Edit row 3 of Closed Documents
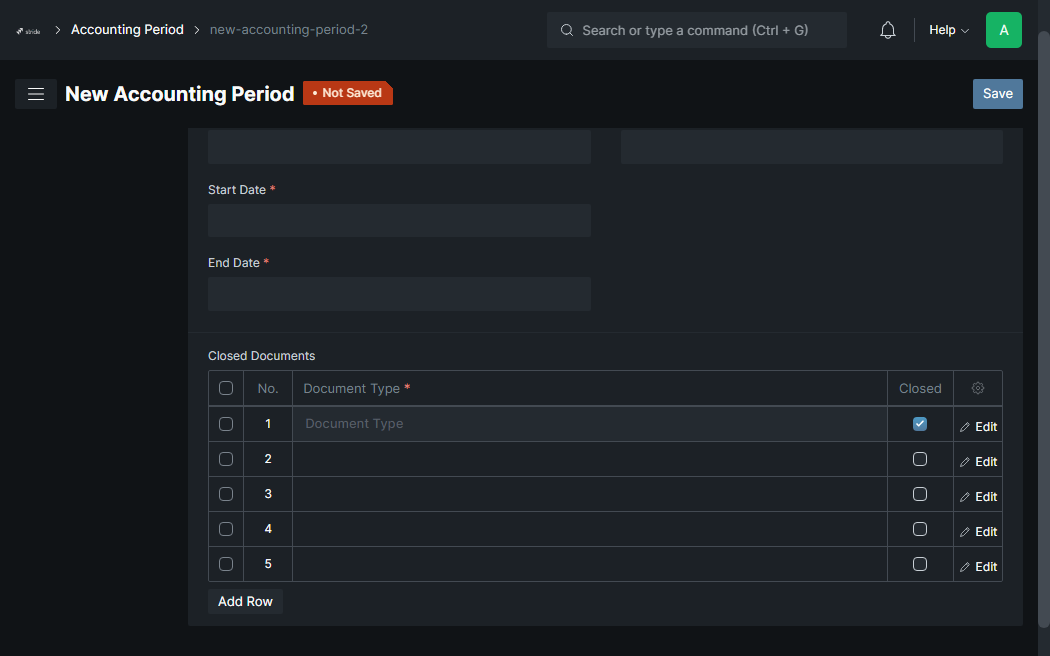This screenshot has width=1050, height=656. (978, 497)
